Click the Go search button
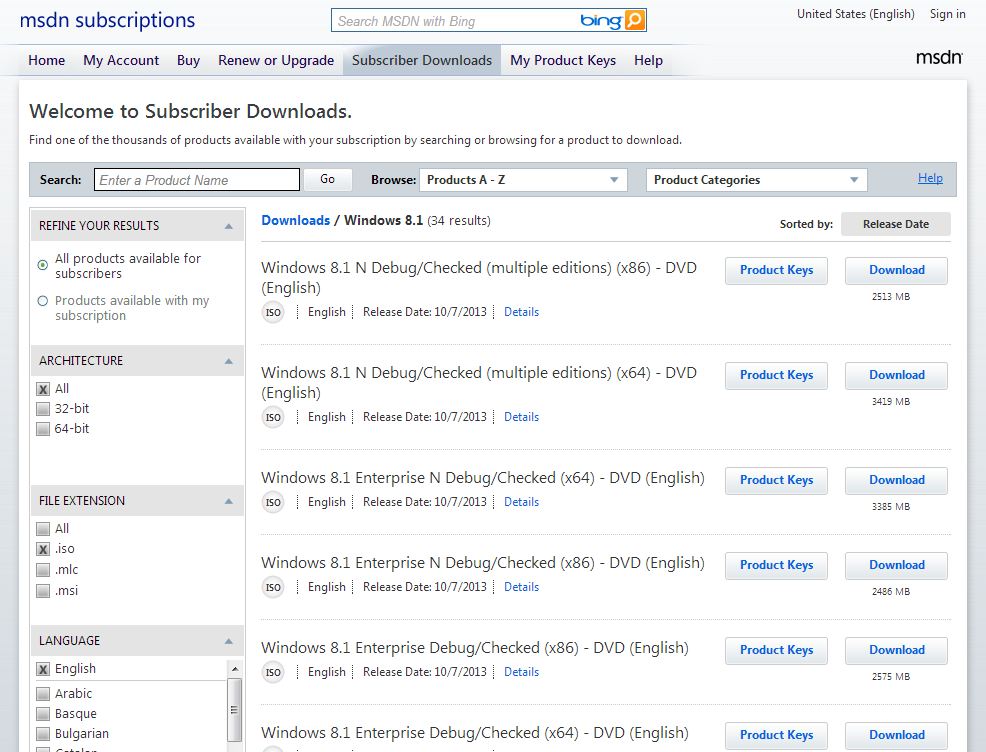 [327, 179]
